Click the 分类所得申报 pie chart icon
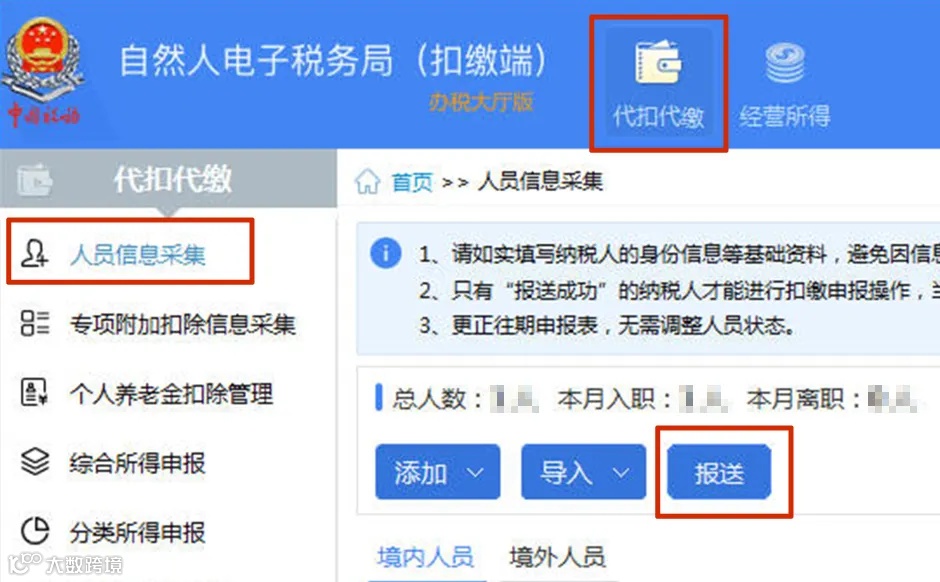This screenshot has height=582, width=940. (x=35, y=531)
